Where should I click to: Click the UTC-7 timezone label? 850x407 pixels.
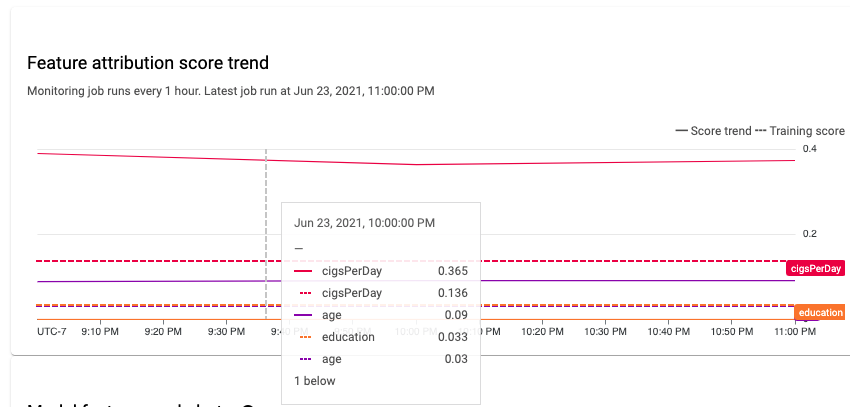point(51,330)
